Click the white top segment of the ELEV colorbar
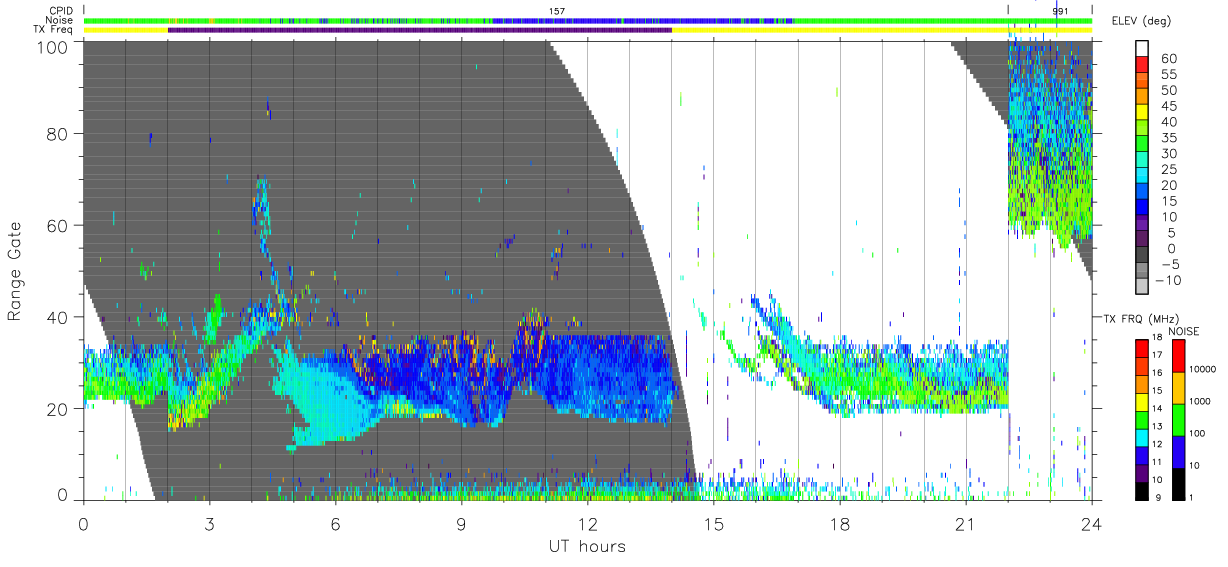This screenshot has height=567, width=1228. coord(1142,49)
